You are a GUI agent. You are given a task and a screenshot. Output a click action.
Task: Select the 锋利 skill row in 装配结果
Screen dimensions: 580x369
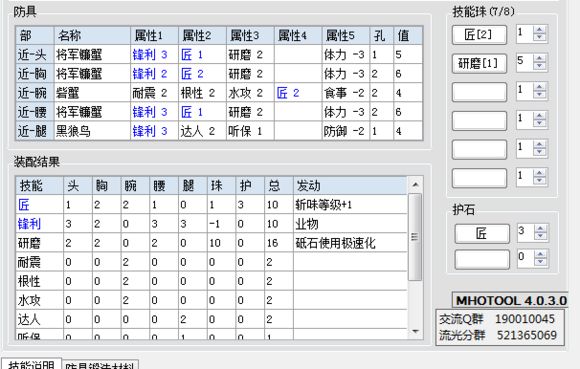212,224
